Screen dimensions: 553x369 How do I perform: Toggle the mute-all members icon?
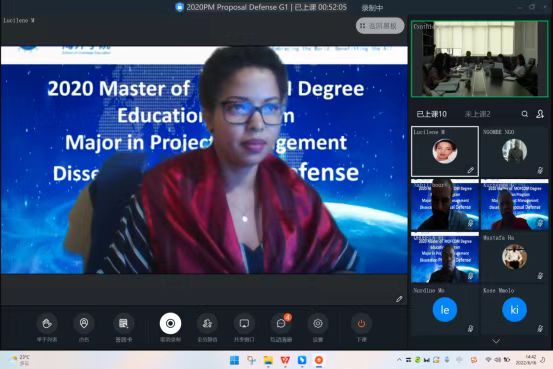pyautogui.click(x=207, y=323)
